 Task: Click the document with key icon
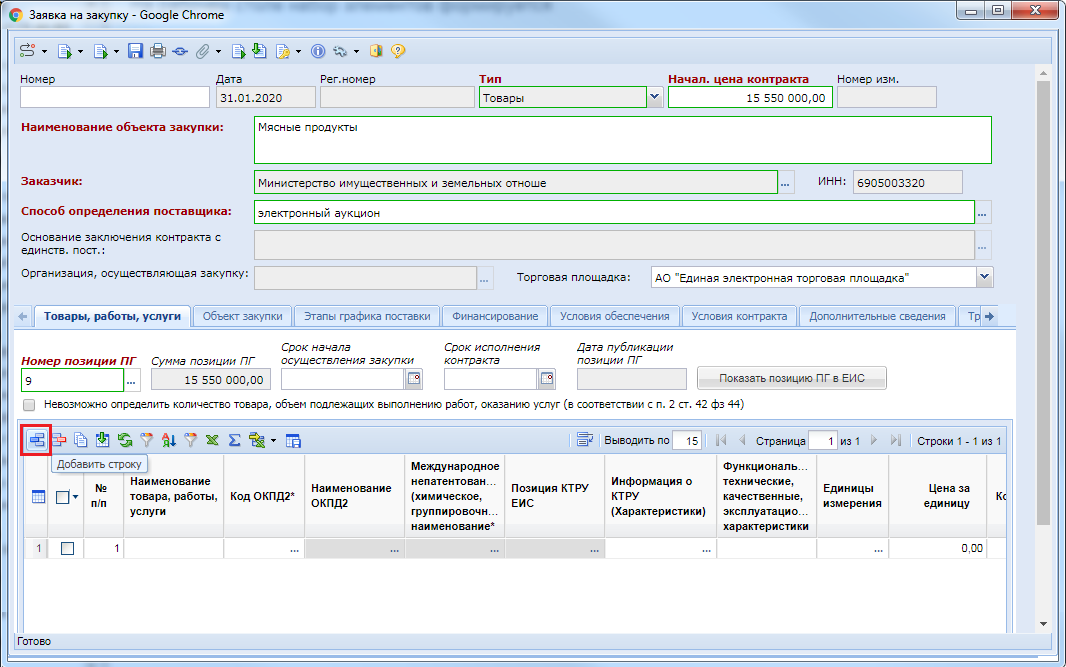tap(283, 51)
